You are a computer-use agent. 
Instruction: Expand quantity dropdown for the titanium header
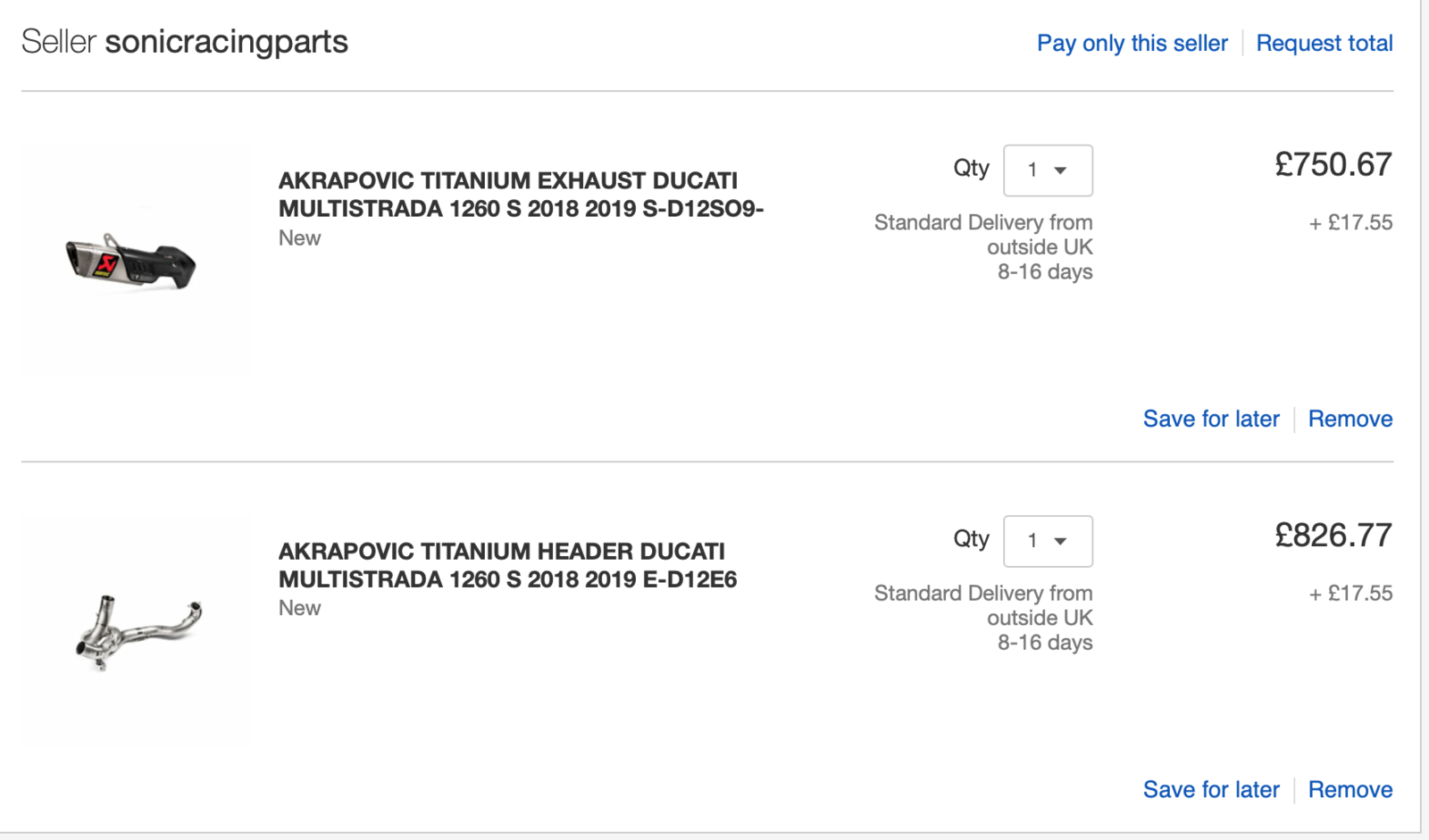[1048, 541]
